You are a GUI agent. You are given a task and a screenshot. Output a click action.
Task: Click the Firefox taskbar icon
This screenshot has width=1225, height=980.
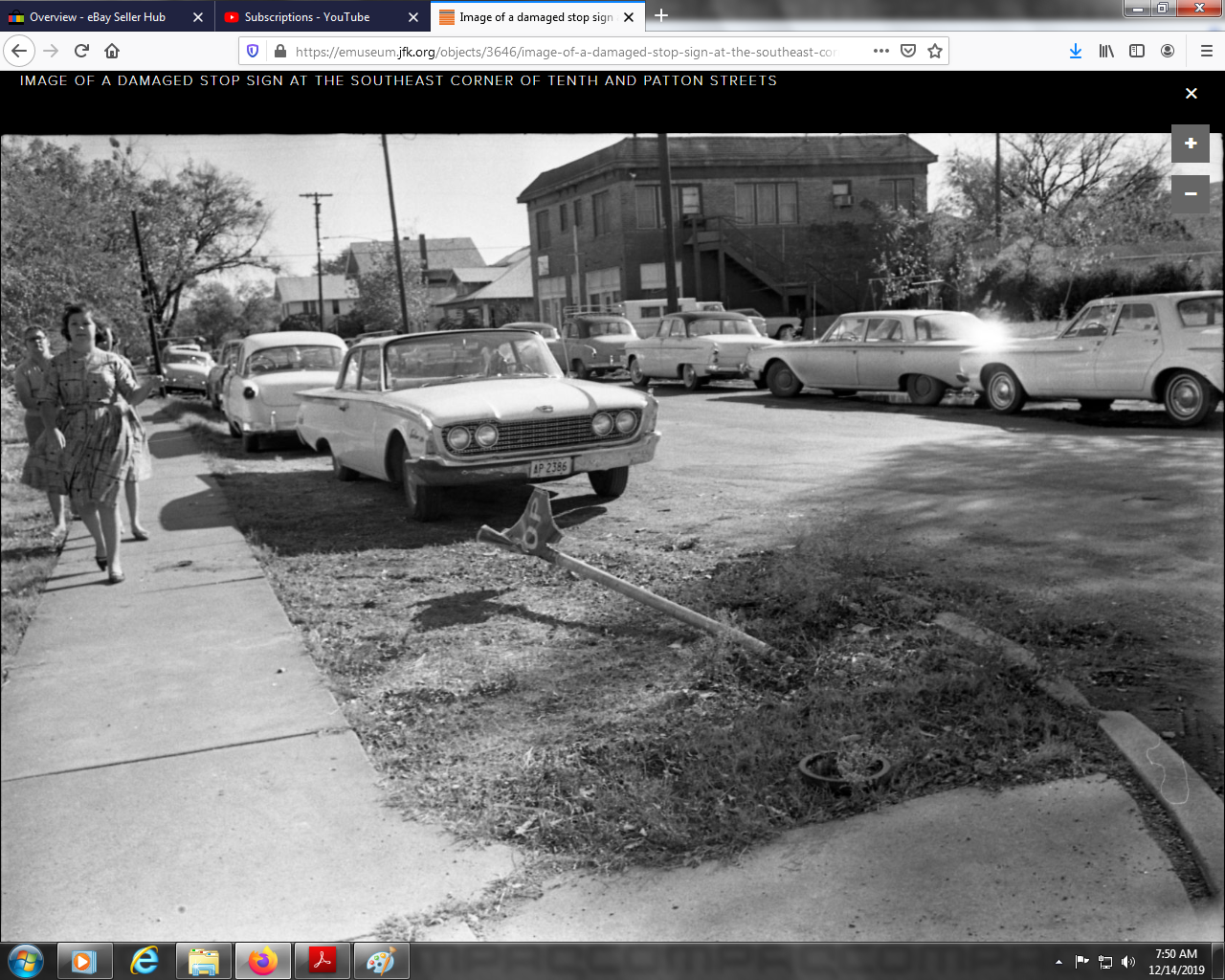pyautogui.click(x=262, y=961)
